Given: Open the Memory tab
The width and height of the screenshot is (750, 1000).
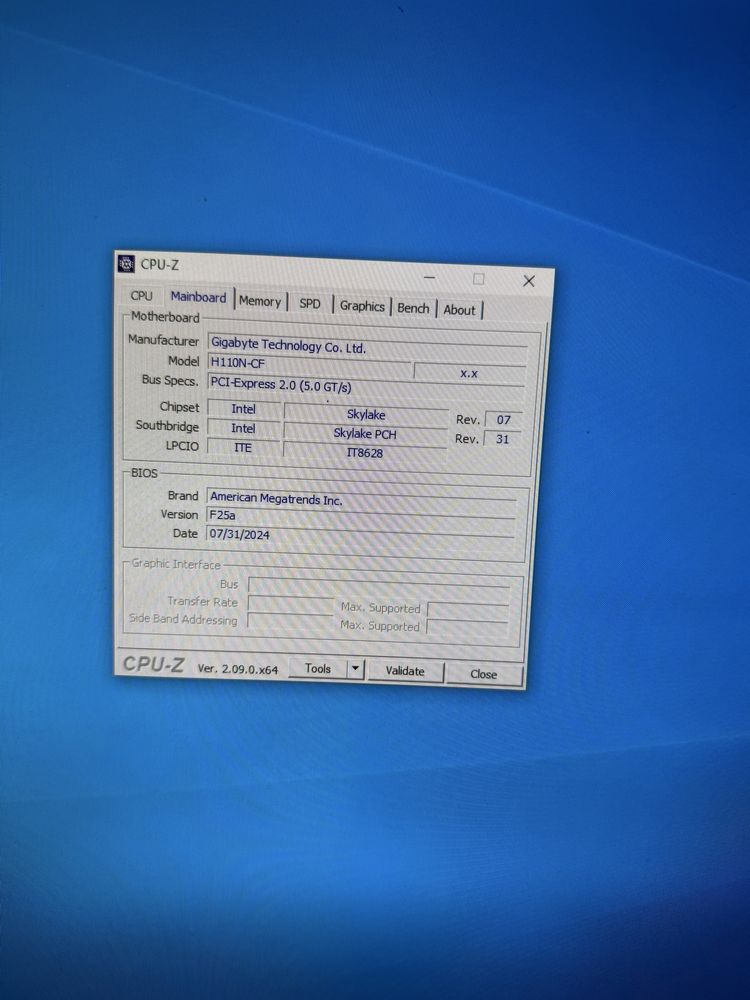Looking at the screenshot, I should (260, 302).
